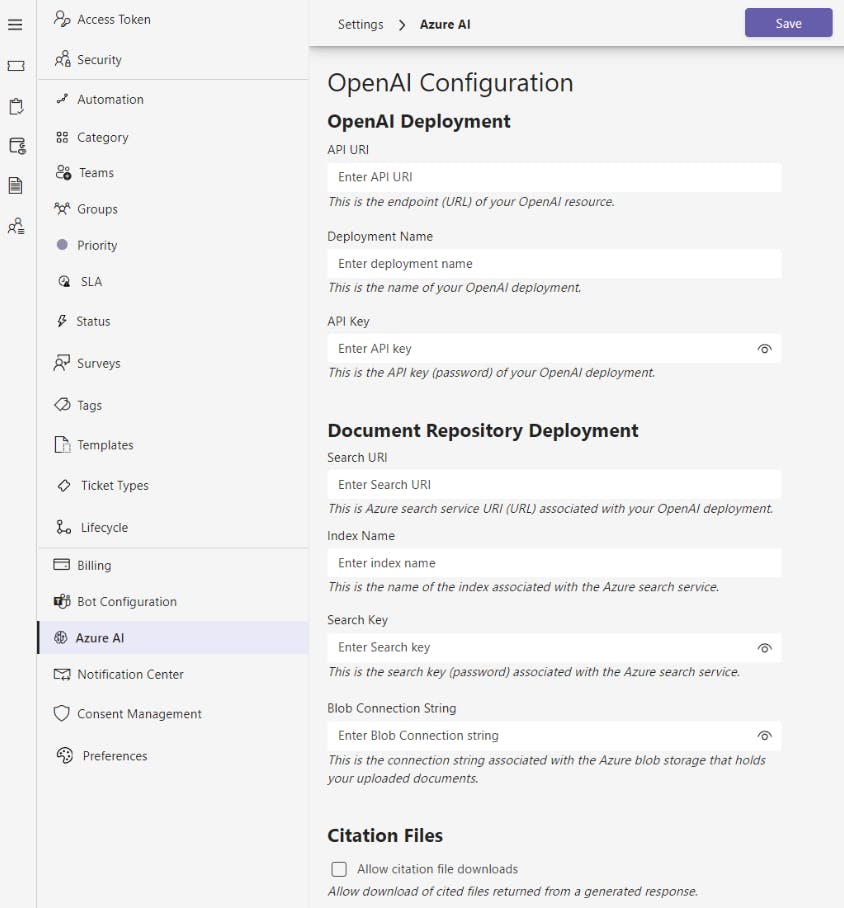Click the Tags icon in sidebar
Screen dimensions: 844x908
61,405
